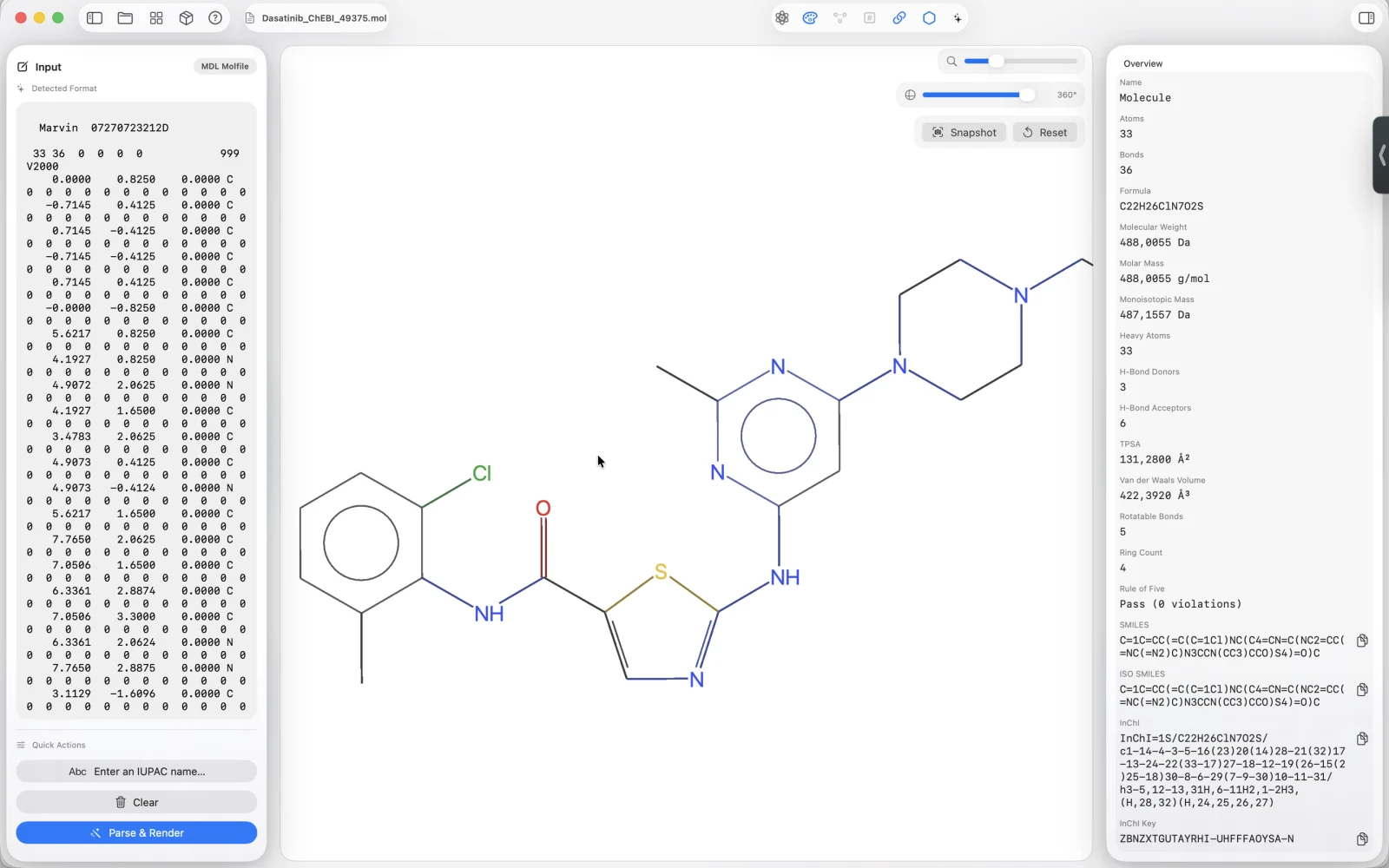Open the folder icon in toolbar
Screen dimensions: 1389x868
pyautogui.click(x=125, y=18)
